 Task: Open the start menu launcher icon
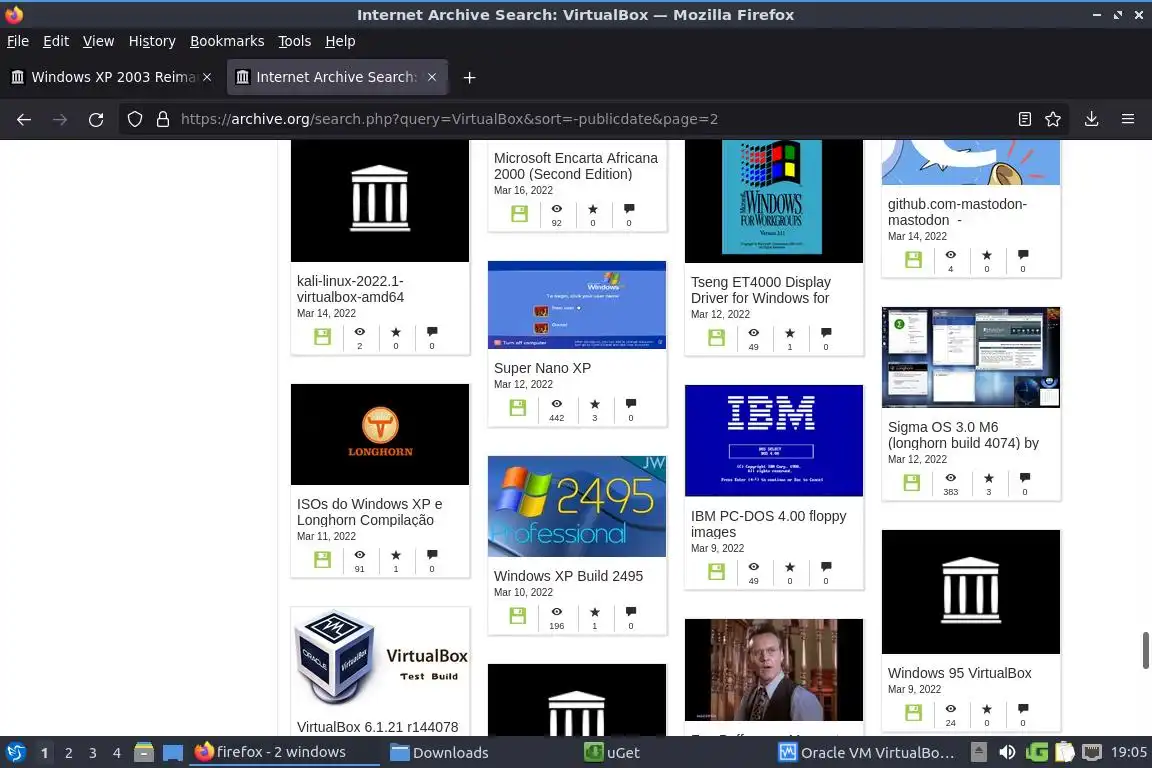coord(16,753)
